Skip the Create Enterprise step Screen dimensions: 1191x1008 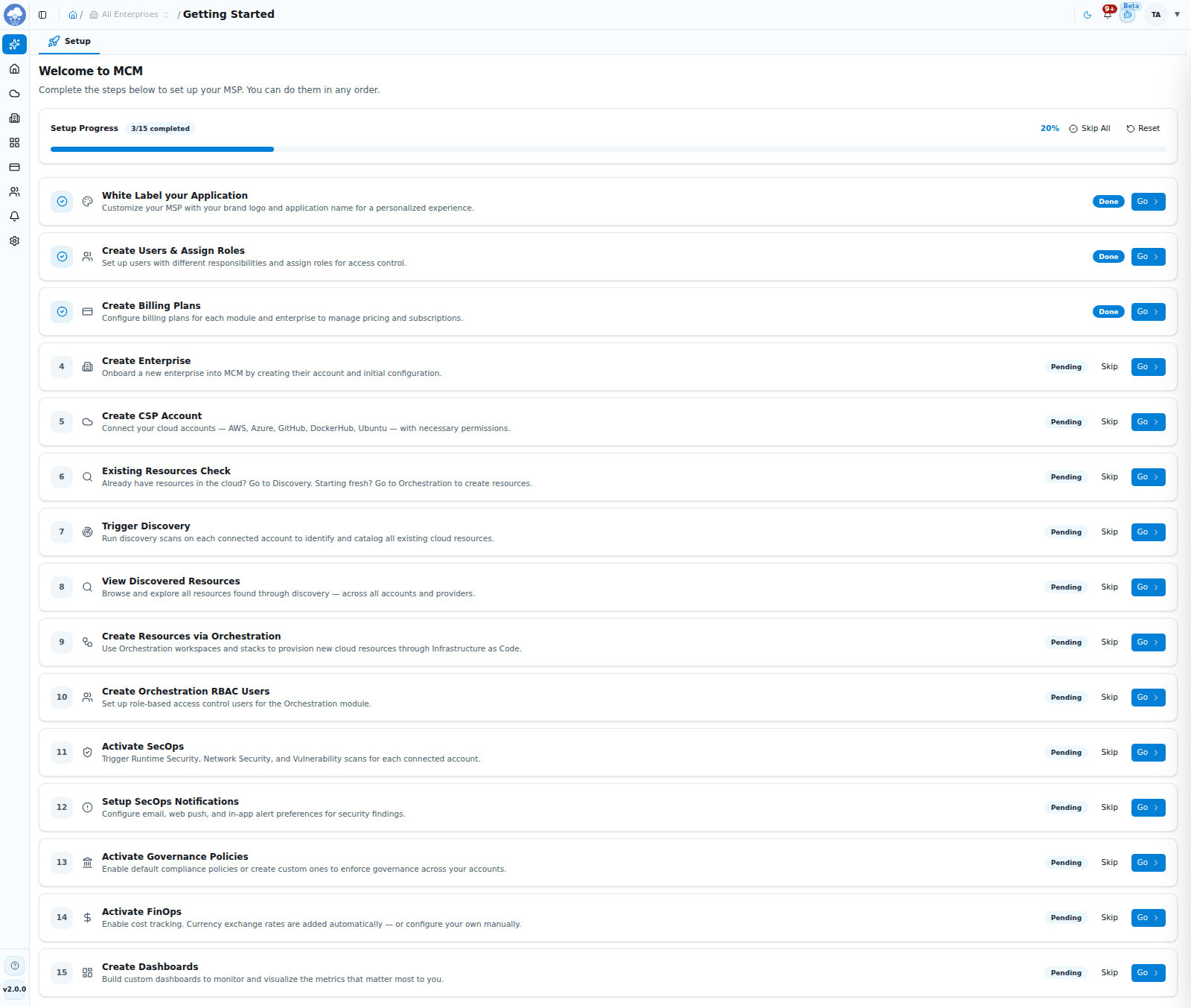[x=1109, y=367]
